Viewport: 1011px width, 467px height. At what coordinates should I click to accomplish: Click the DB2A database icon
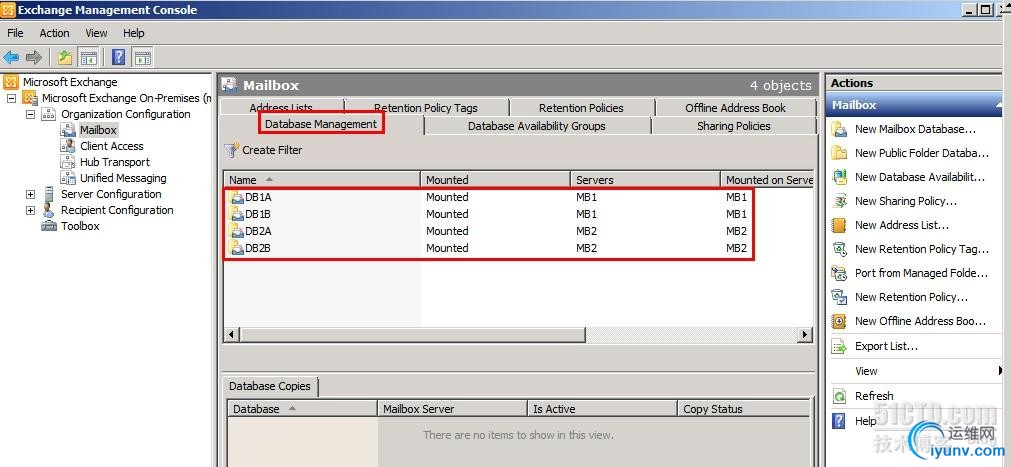point(237,231)
